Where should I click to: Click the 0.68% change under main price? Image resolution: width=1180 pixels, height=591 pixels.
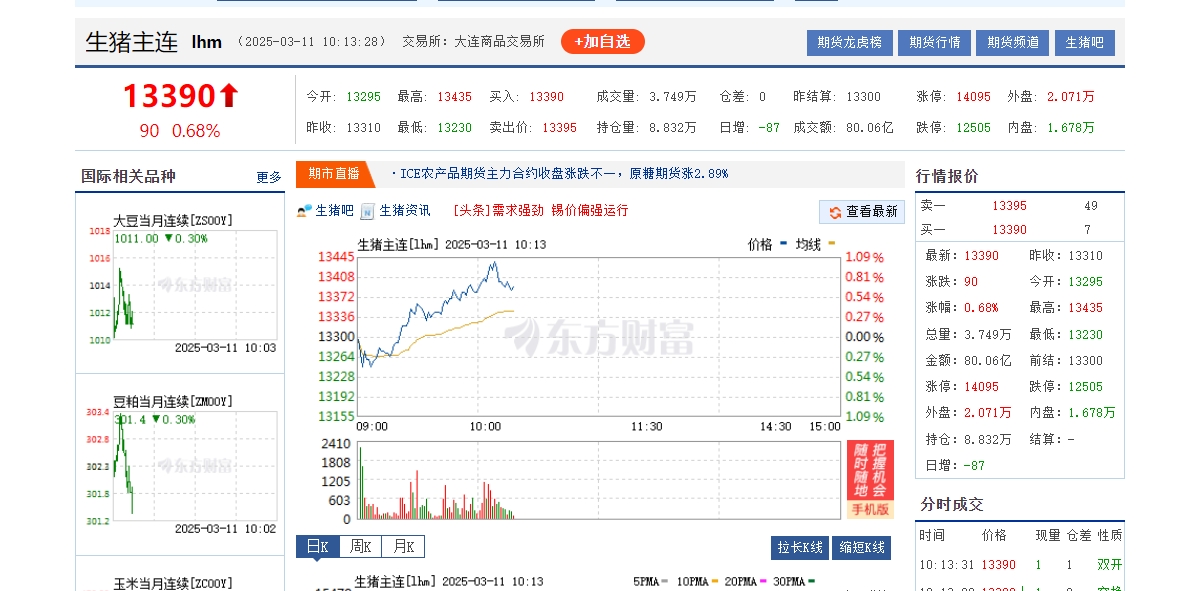[196, 131]
